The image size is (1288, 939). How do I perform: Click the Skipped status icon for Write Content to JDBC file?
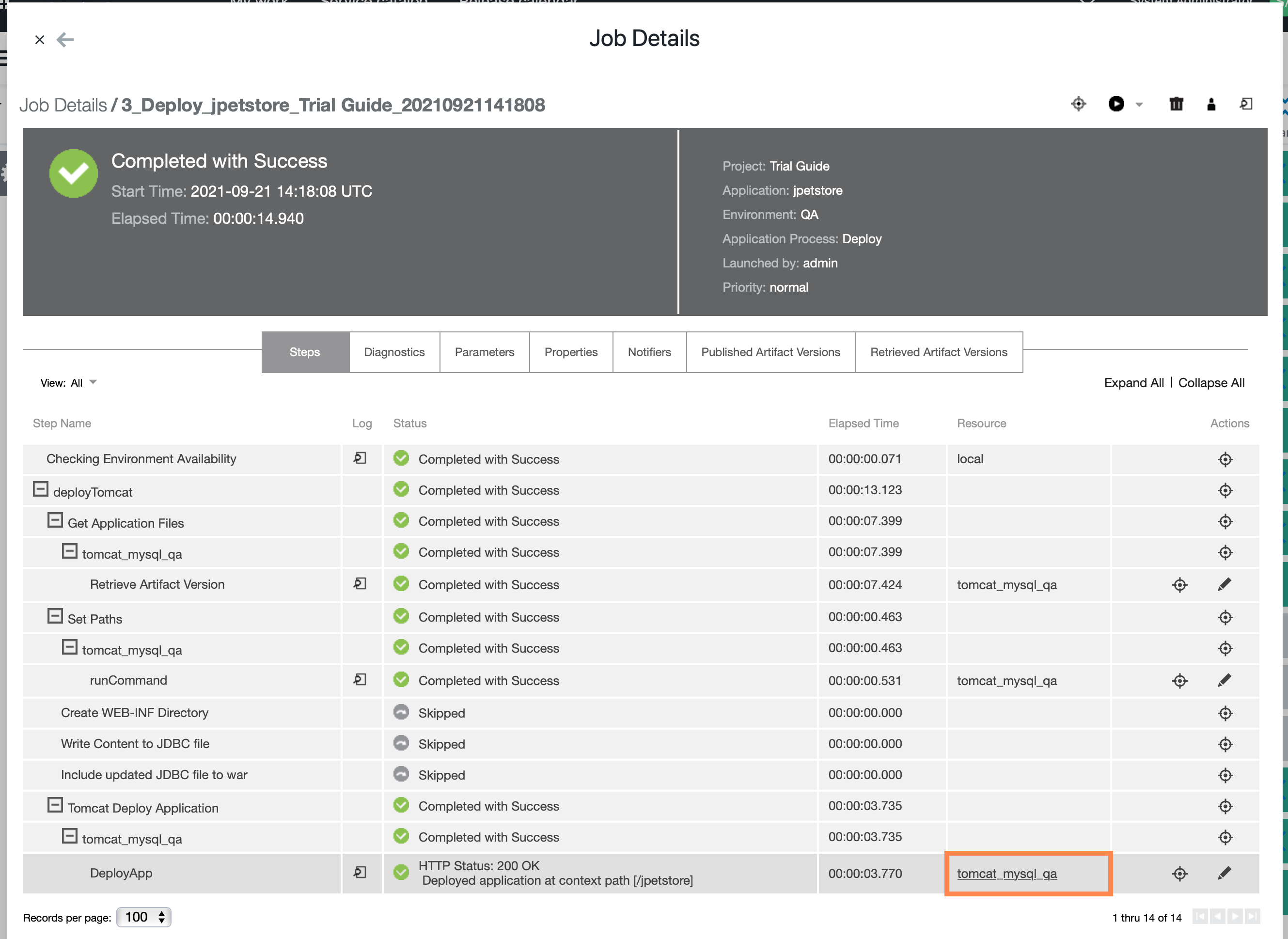(401, 743)
